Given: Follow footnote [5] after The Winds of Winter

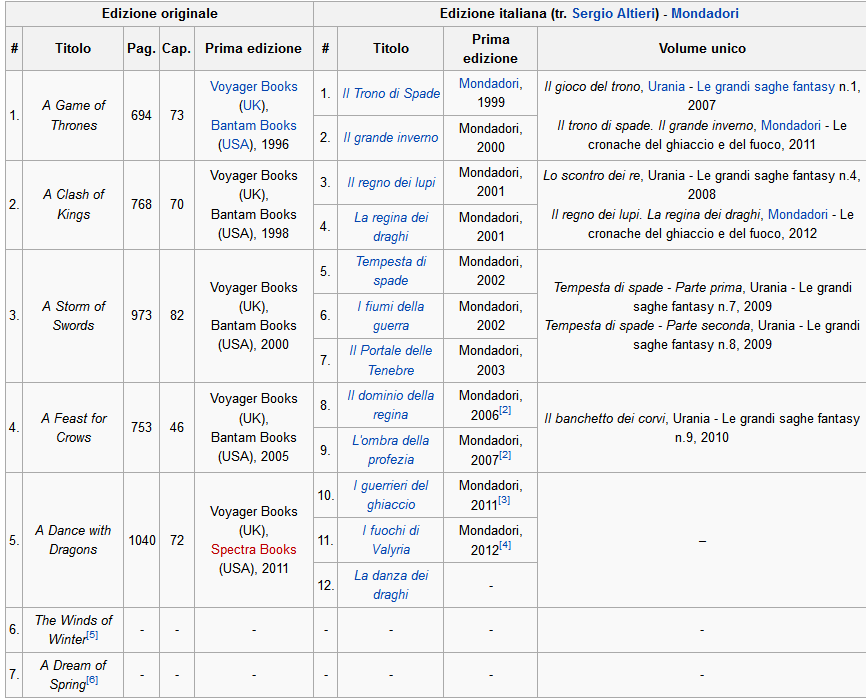Looking at the screenshot, I should 92,635.
